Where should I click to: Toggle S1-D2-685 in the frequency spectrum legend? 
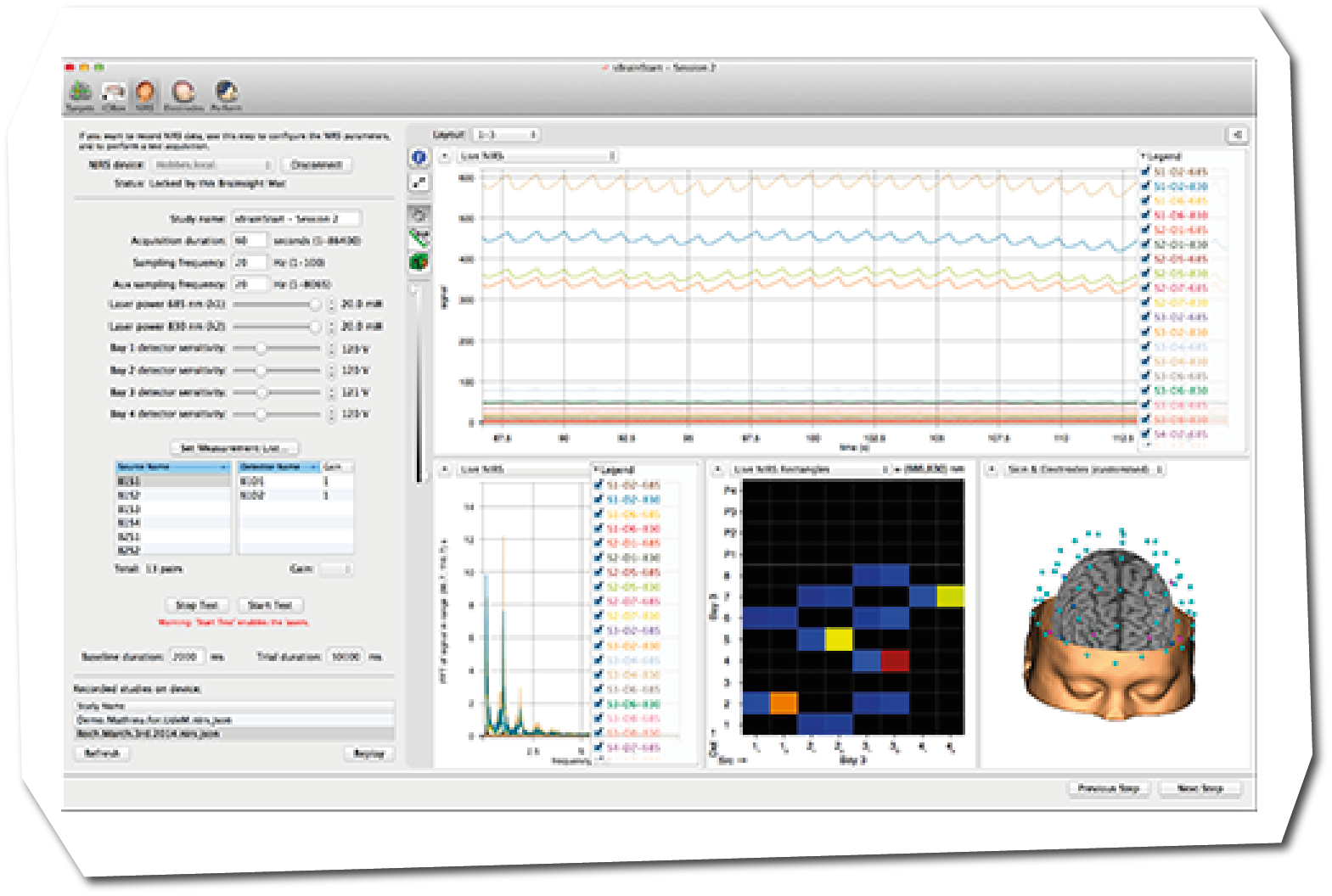[x=599, y=484]
